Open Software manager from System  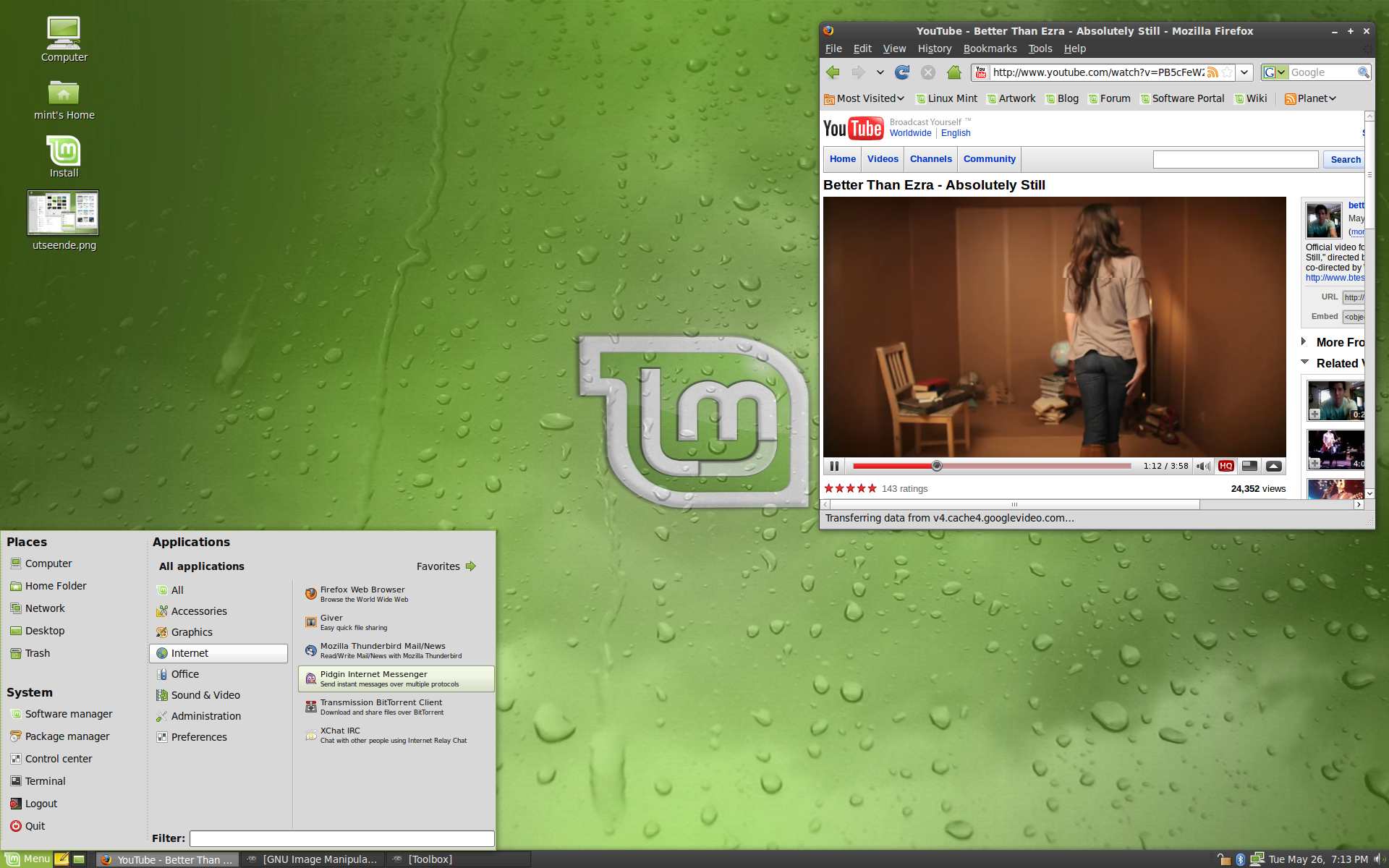point(61,714)
